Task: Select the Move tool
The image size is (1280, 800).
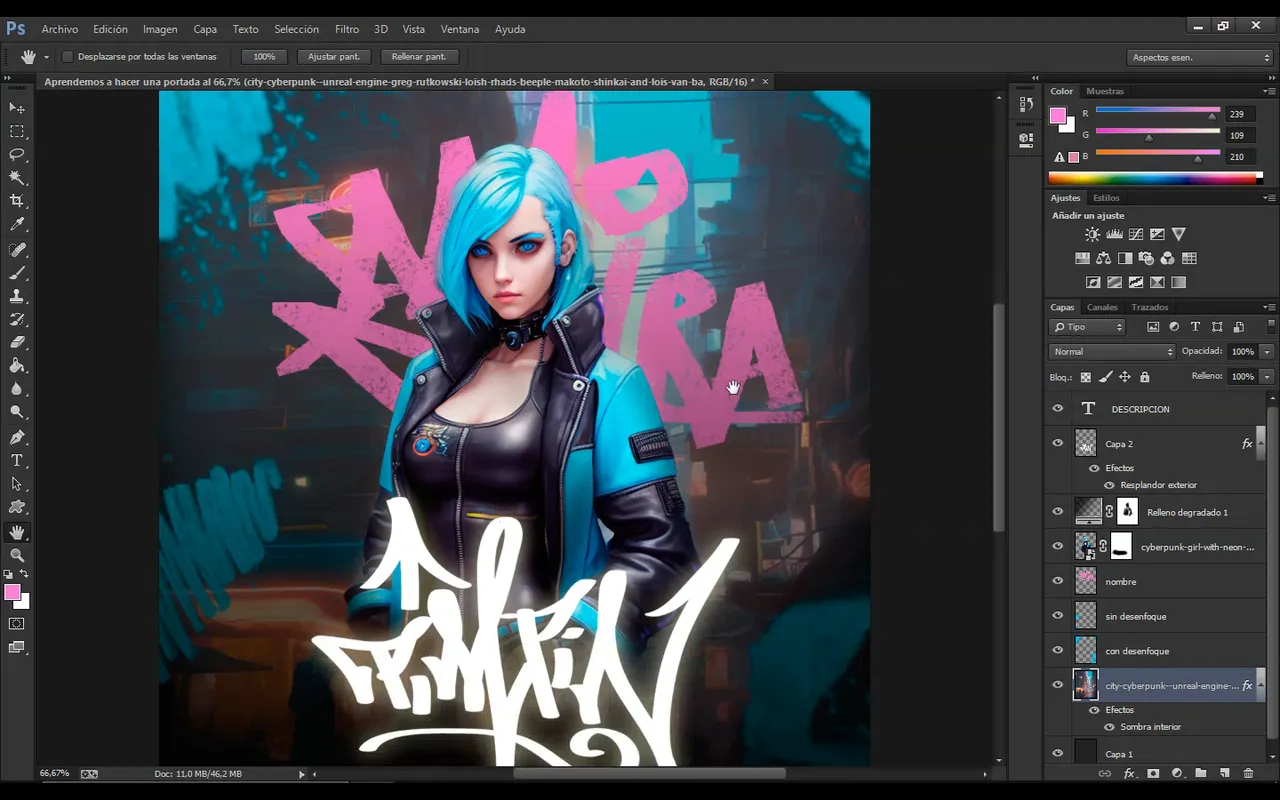Action: click(x=17, y=108)
